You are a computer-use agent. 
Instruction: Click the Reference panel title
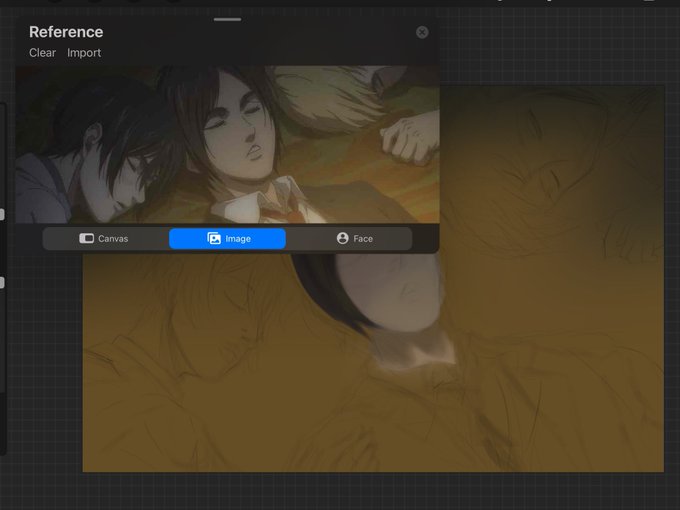point(66,32)
